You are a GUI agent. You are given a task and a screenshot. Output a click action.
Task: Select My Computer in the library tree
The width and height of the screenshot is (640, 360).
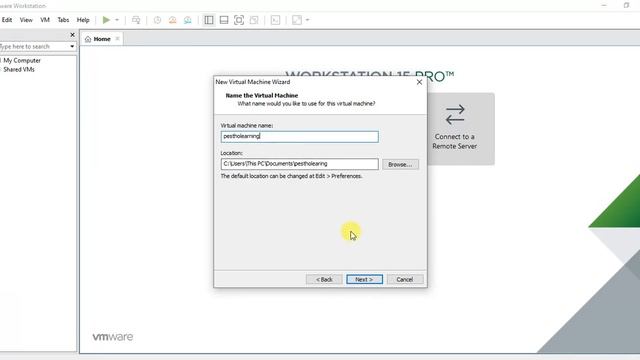[x=22, y=60]
